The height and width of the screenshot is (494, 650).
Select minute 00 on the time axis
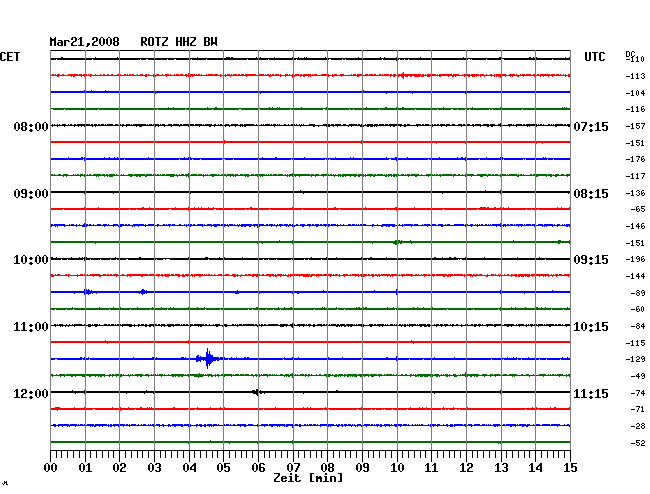pos(51,468)
